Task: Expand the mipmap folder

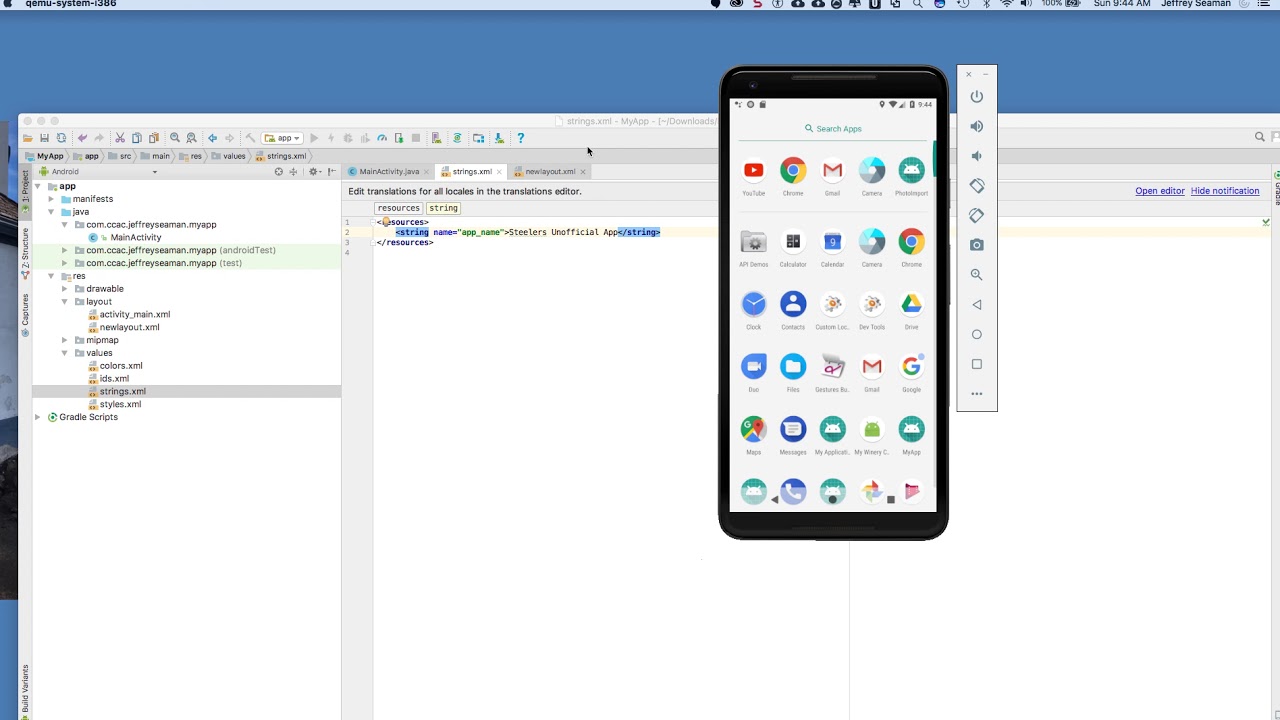Action: coord(65,340)
